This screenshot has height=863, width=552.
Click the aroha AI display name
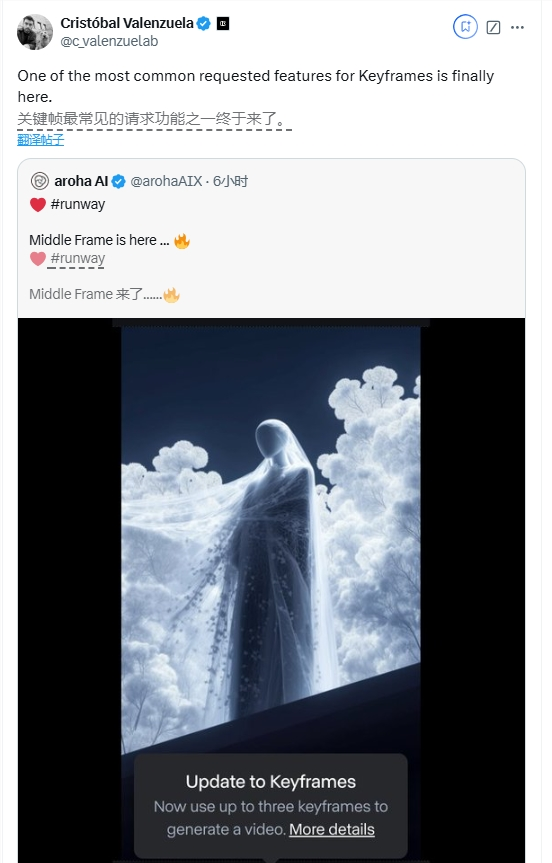tap(81, 181)
